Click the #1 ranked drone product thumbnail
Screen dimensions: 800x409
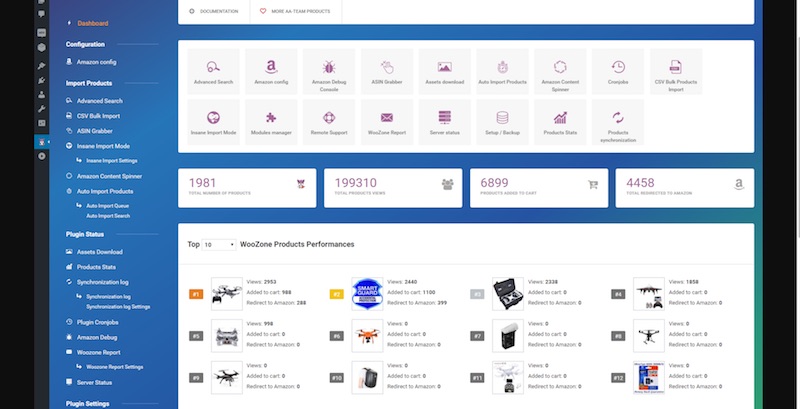pyautogui.click(x=227, y=294)
